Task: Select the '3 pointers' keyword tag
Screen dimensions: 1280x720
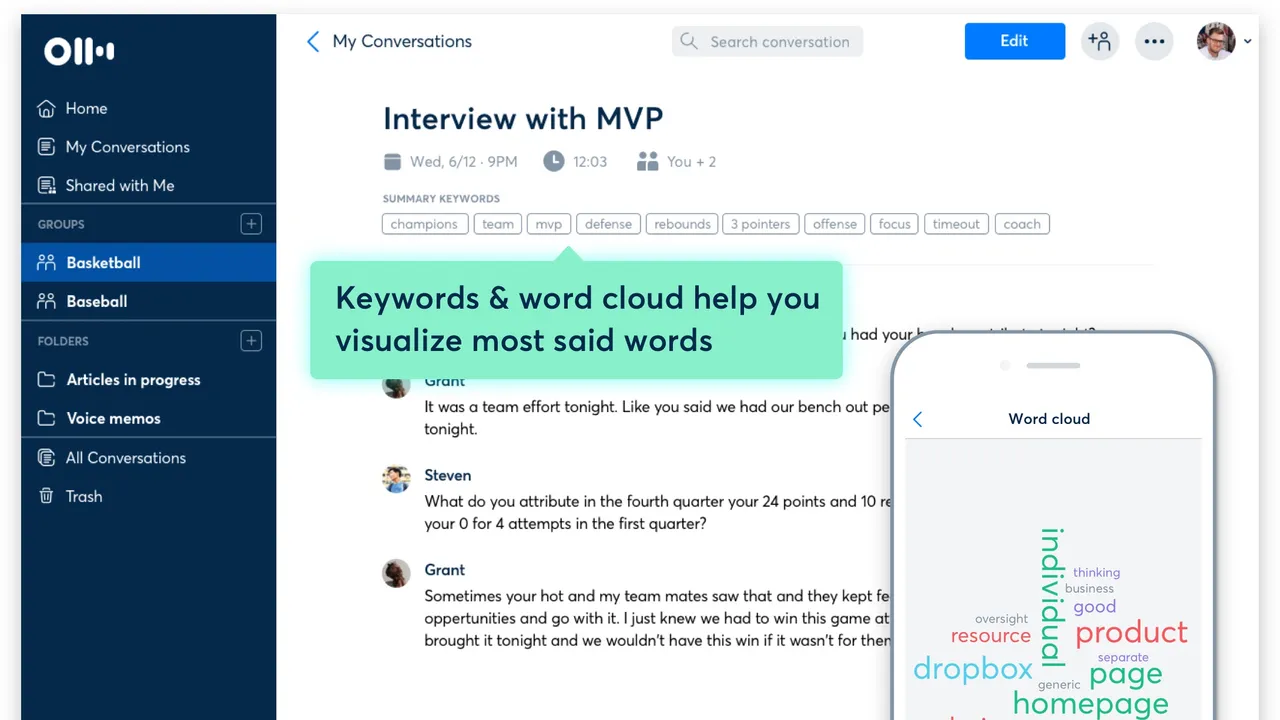Action: point(760,224)
